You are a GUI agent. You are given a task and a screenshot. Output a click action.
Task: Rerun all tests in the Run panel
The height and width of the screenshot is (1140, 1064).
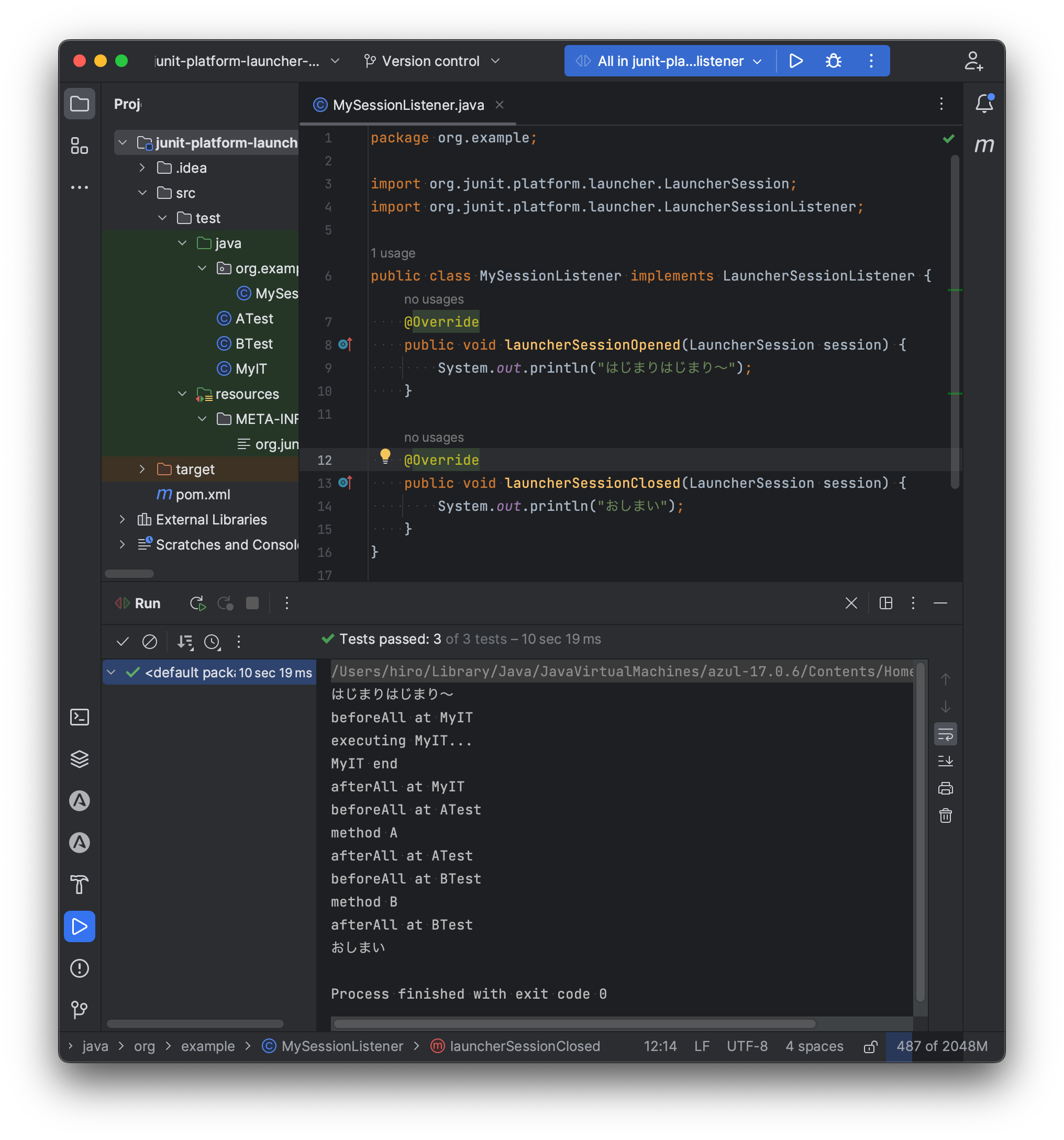coord(197,602)
